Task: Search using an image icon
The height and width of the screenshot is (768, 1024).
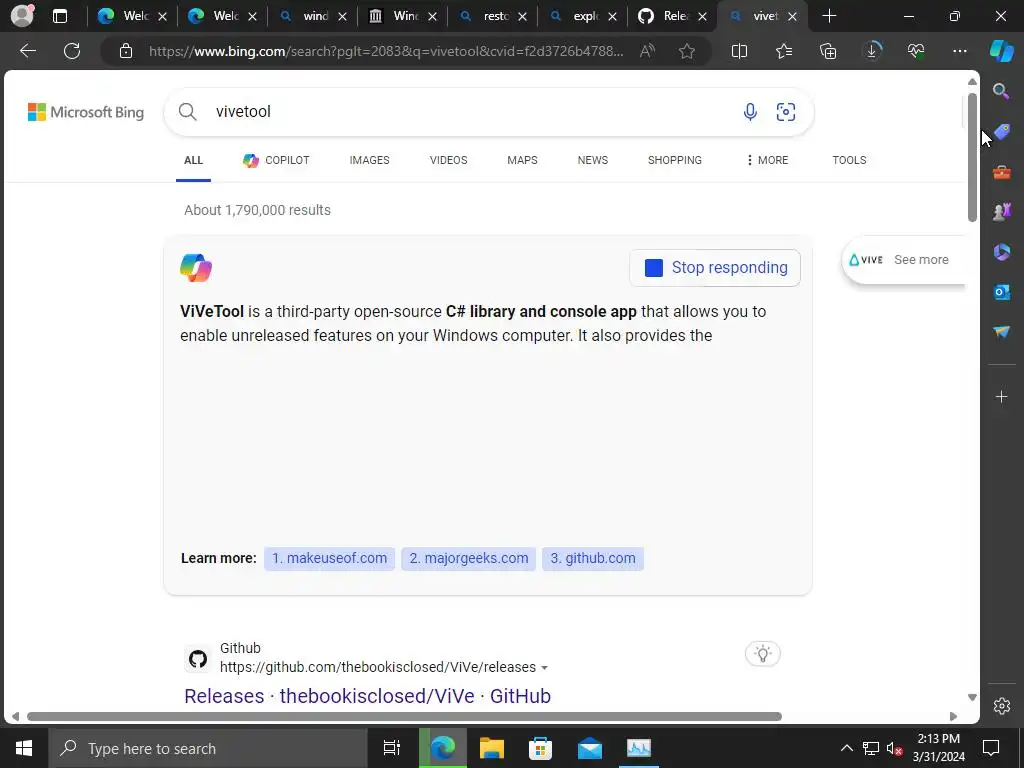Action: 786,112
